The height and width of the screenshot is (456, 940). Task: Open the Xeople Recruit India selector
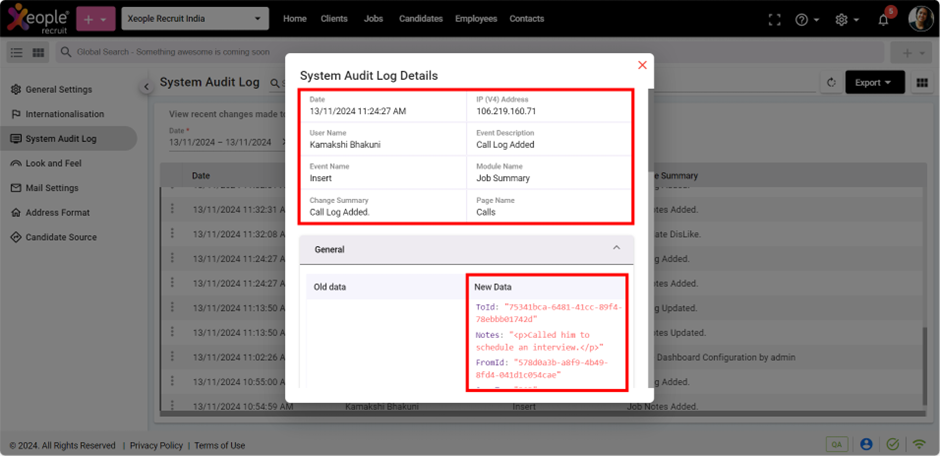195,19
